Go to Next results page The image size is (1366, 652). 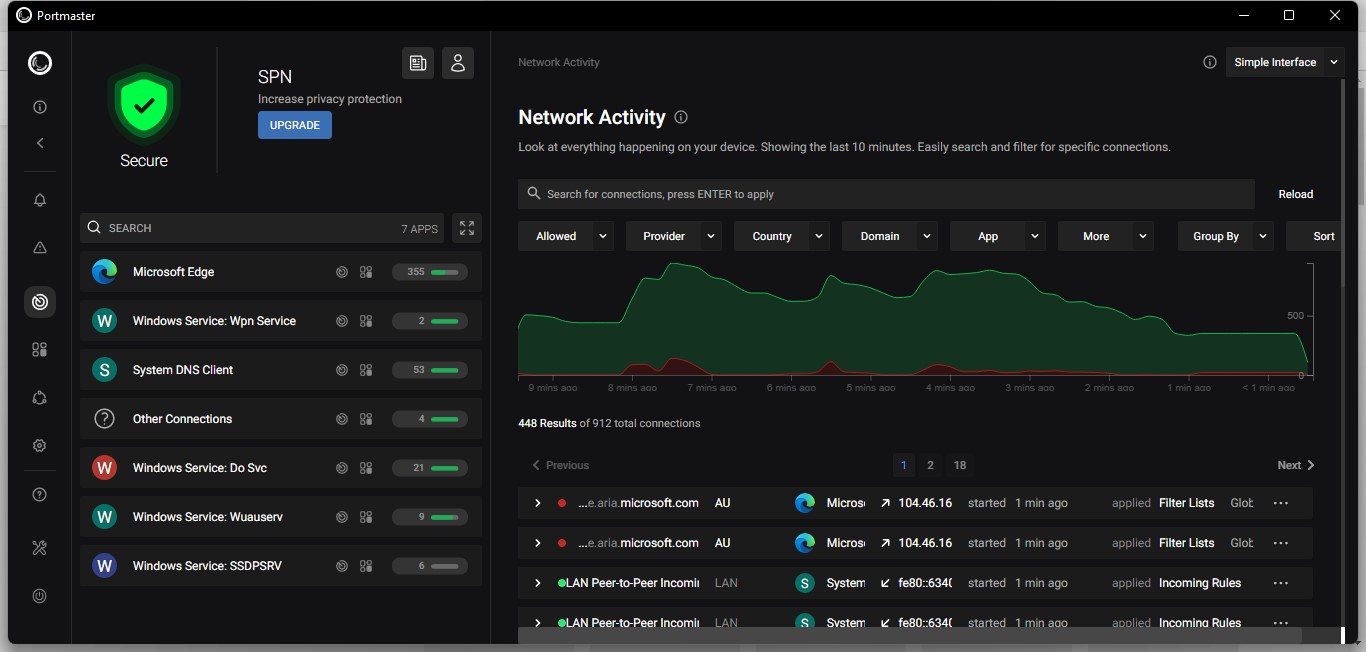click(1296, 465)
